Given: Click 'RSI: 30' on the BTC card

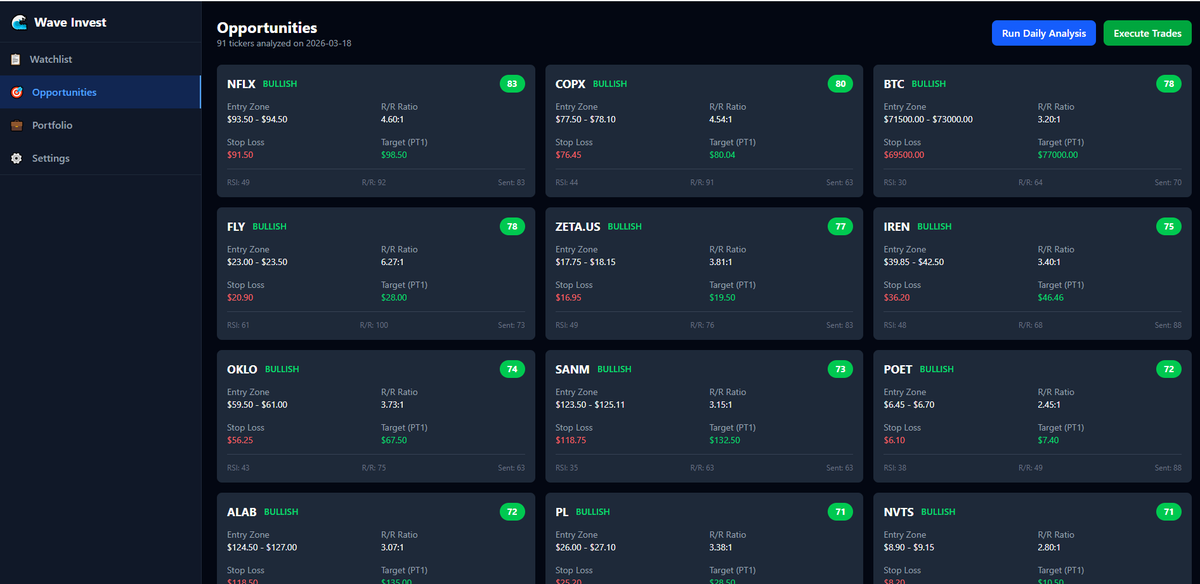Looking at the screenshot, I should pos(895,183).
